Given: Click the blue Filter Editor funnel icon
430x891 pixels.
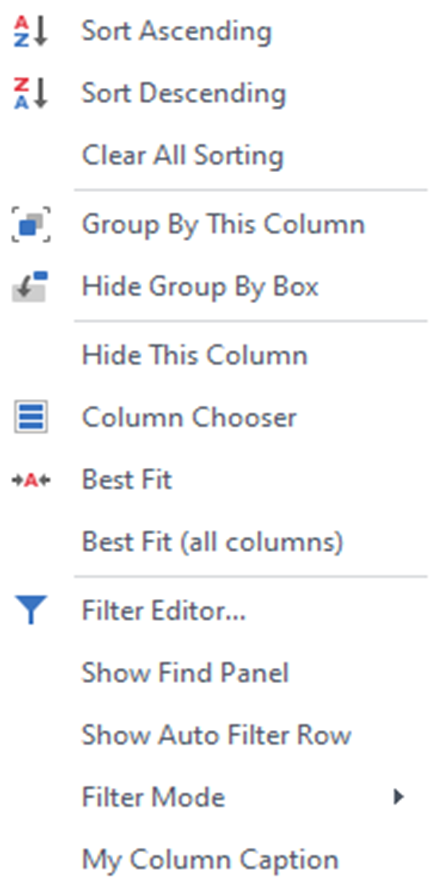Looking at the screenshot, I should [x=31, y=611].
